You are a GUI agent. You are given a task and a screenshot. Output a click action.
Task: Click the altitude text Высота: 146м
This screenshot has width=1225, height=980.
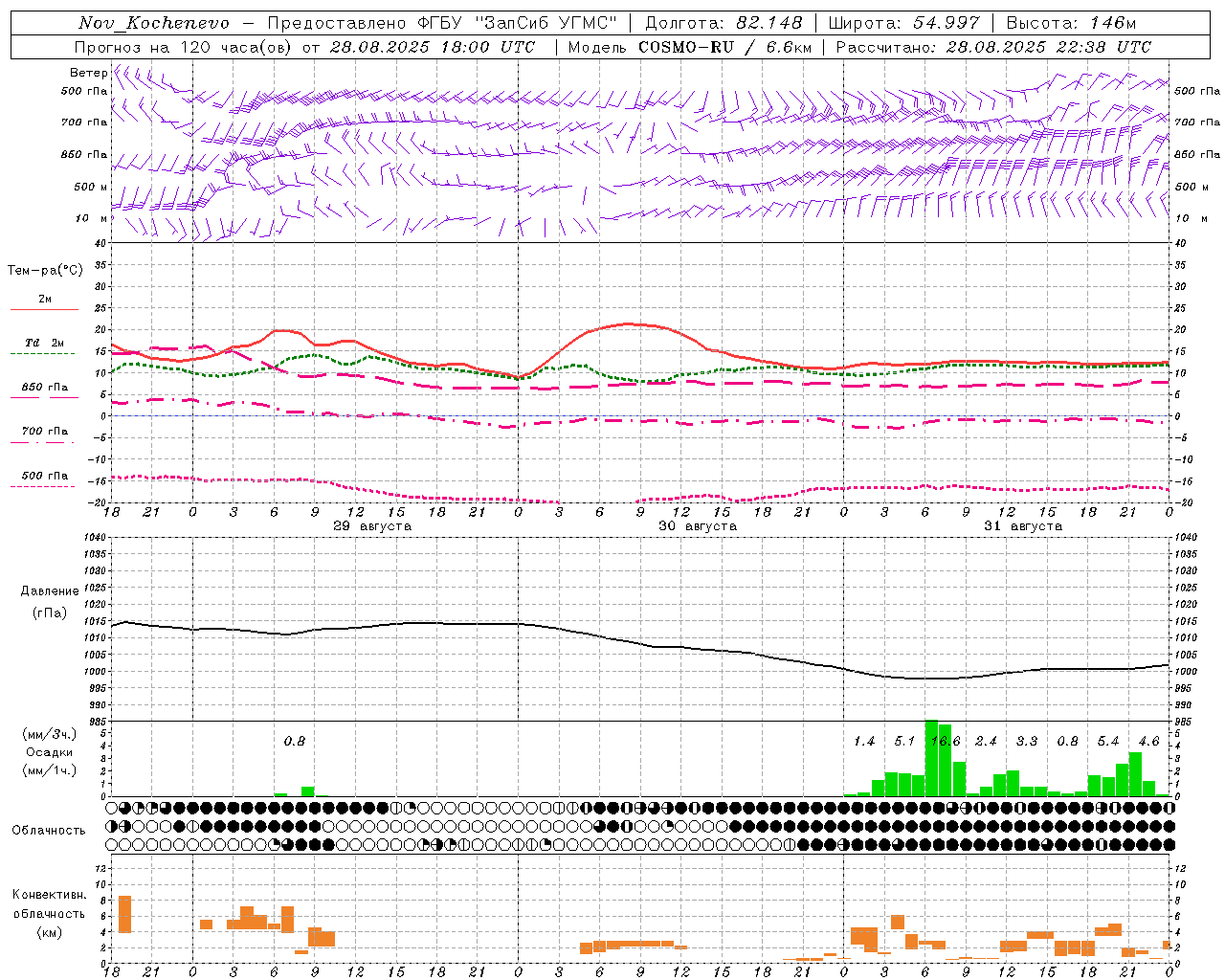click(x=1071, y=23)
